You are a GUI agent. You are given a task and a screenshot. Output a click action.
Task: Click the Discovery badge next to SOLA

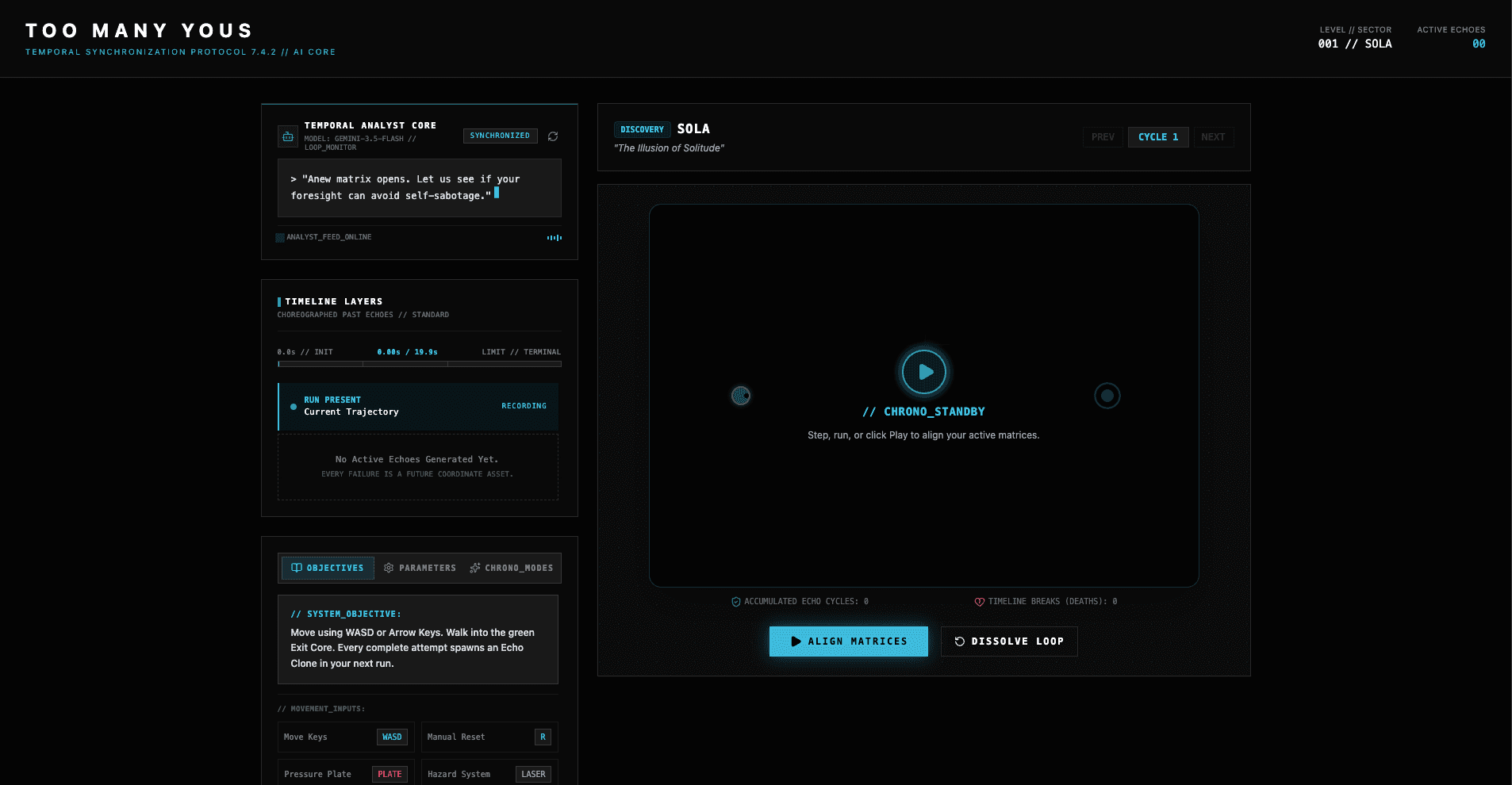[x=643, y=129]
